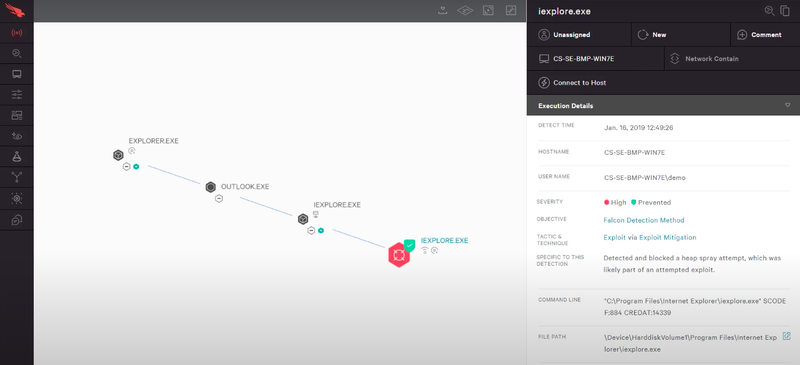
Task: Click the green prevented shield badge
Action: (410, 246)
